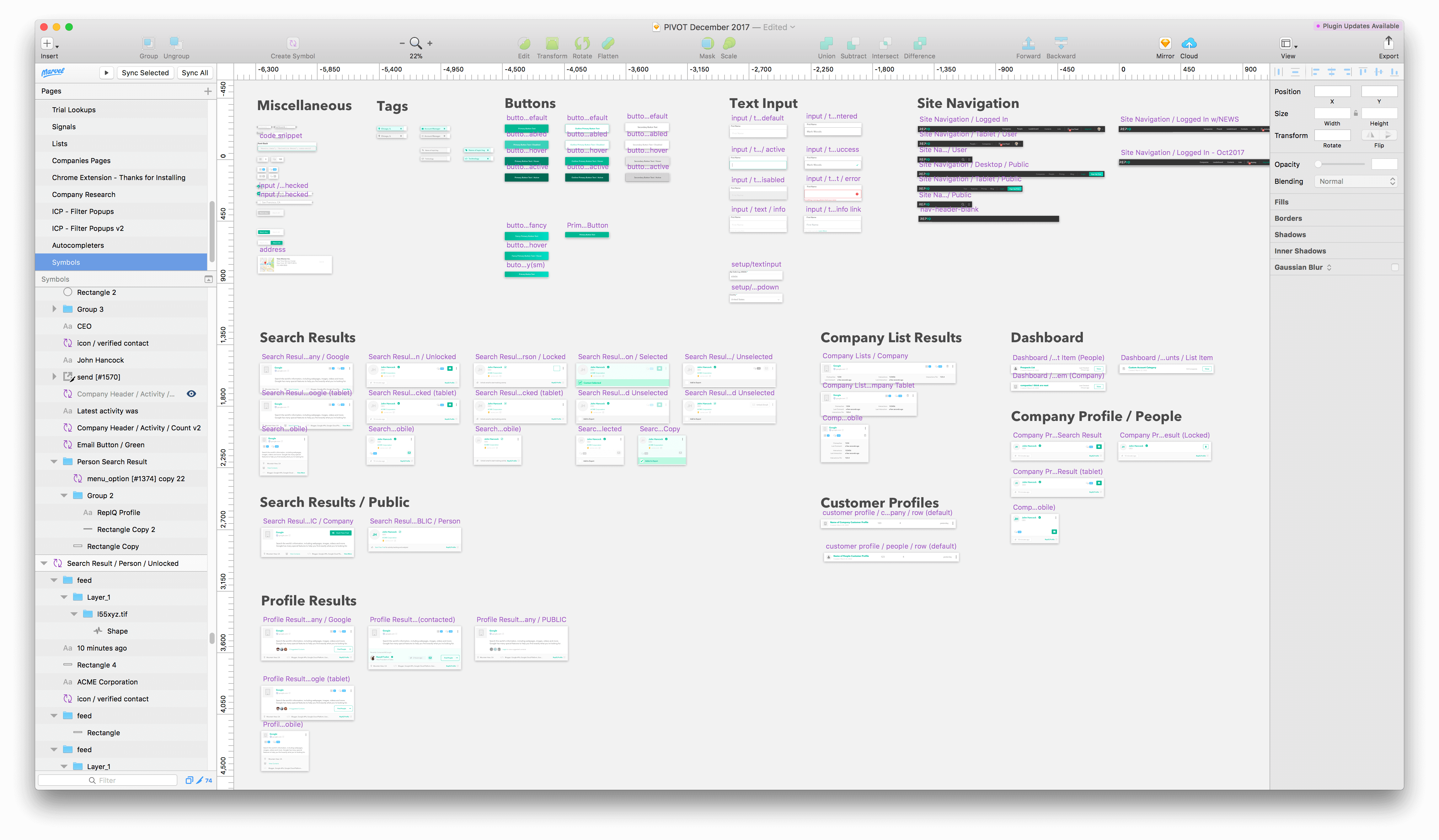Click the Insert plus tool
This screenshot has width=1439, height=840.
[x=47, y=43]
